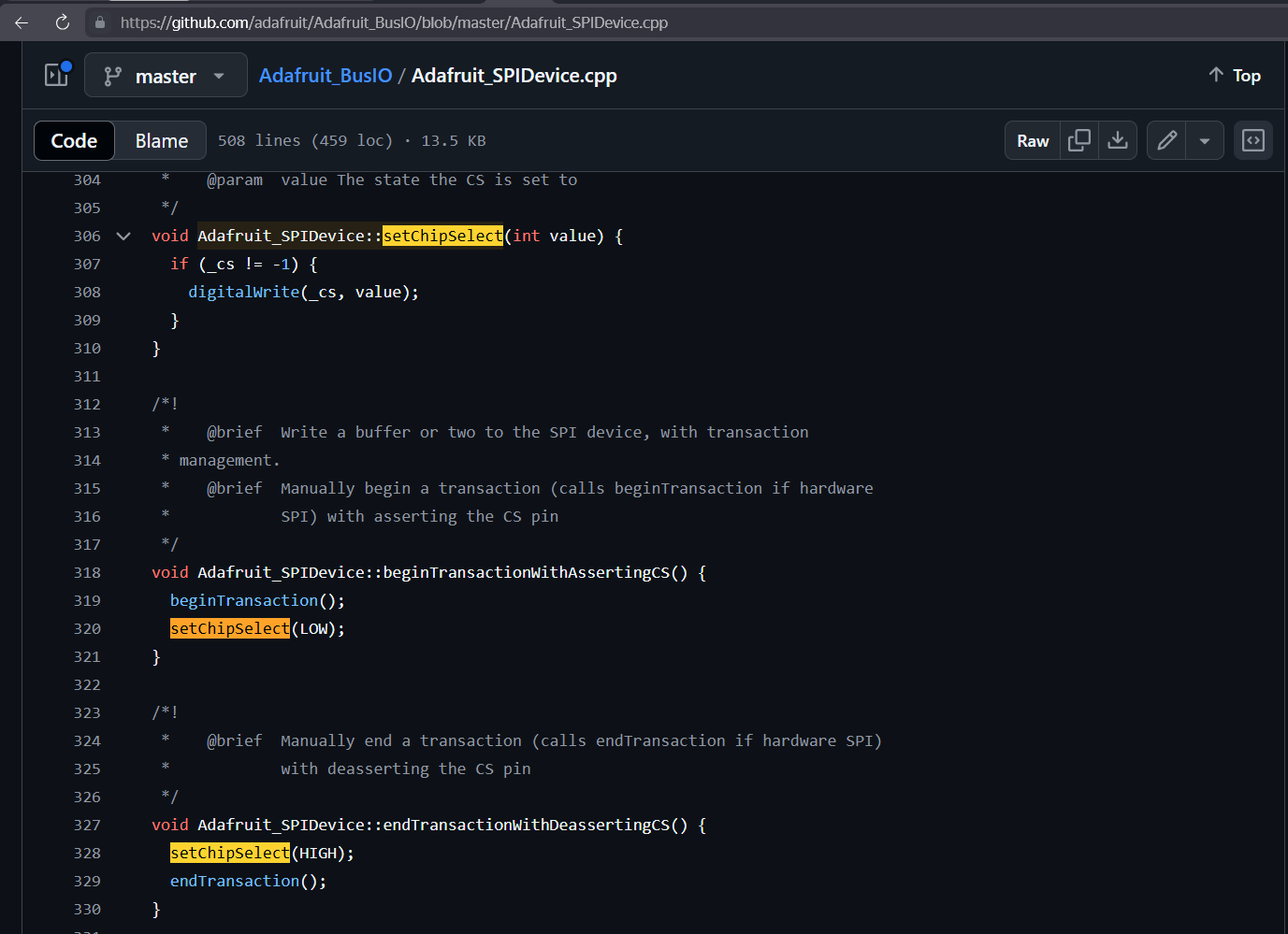This screenshot has width=1288, height=934.
Task: Switch to the Blame tab
Action: [x=161, y=141]
